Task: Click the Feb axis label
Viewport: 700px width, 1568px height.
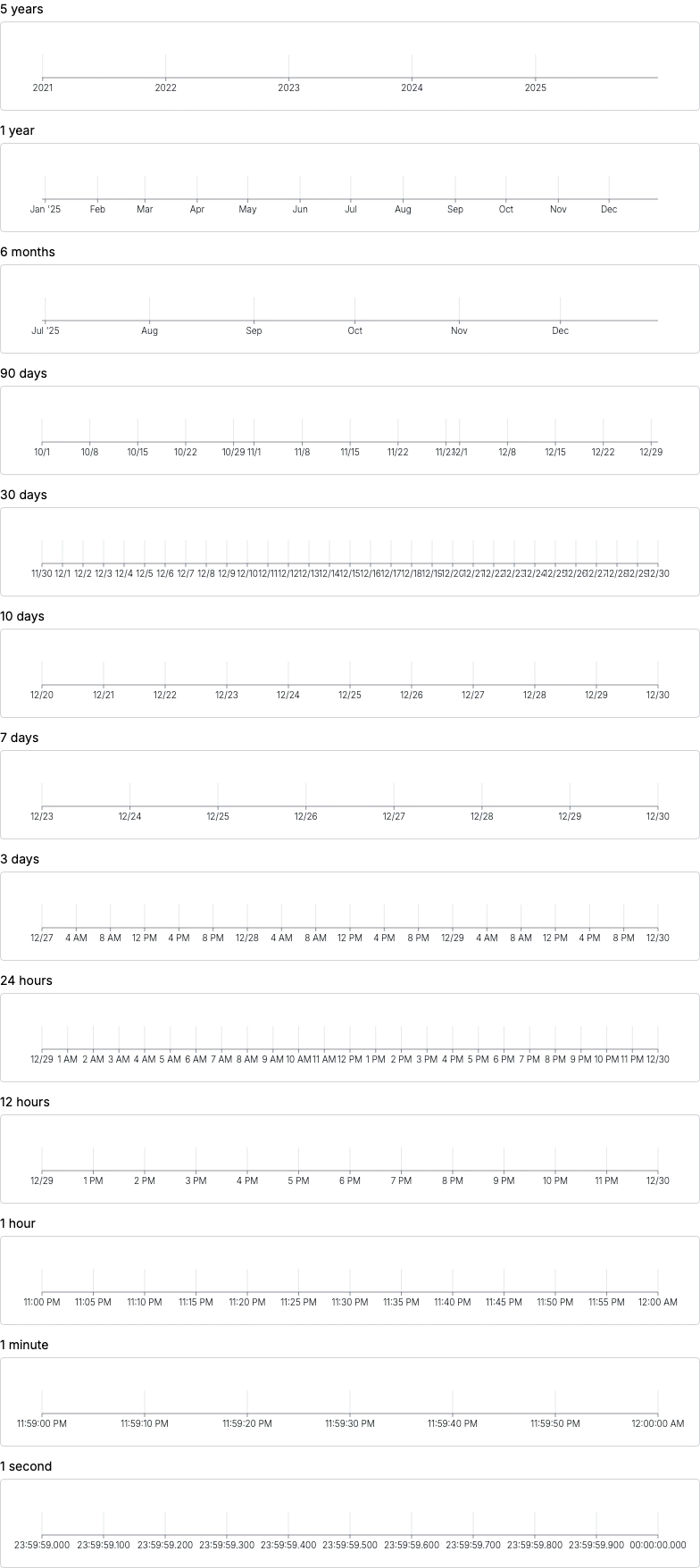Action: click(97, 209)
